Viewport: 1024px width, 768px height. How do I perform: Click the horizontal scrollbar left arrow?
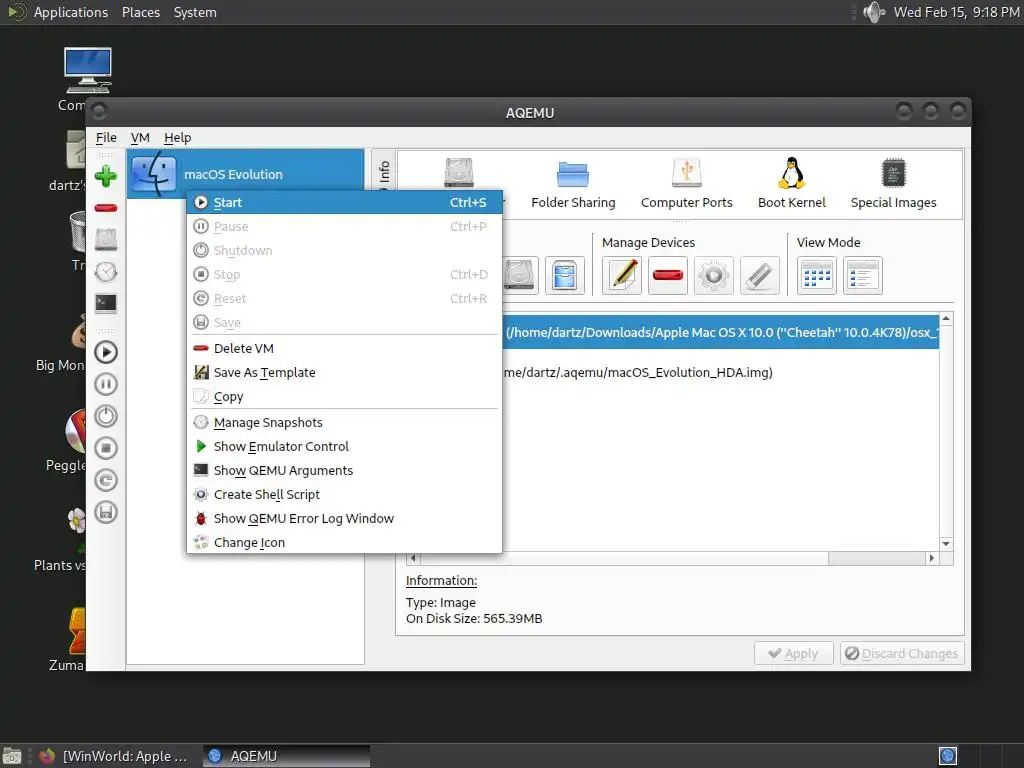point(413,558)
